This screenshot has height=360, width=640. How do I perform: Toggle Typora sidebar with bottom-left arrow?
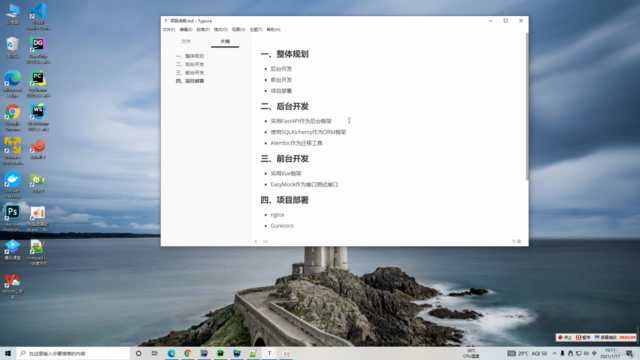(256, 242)
